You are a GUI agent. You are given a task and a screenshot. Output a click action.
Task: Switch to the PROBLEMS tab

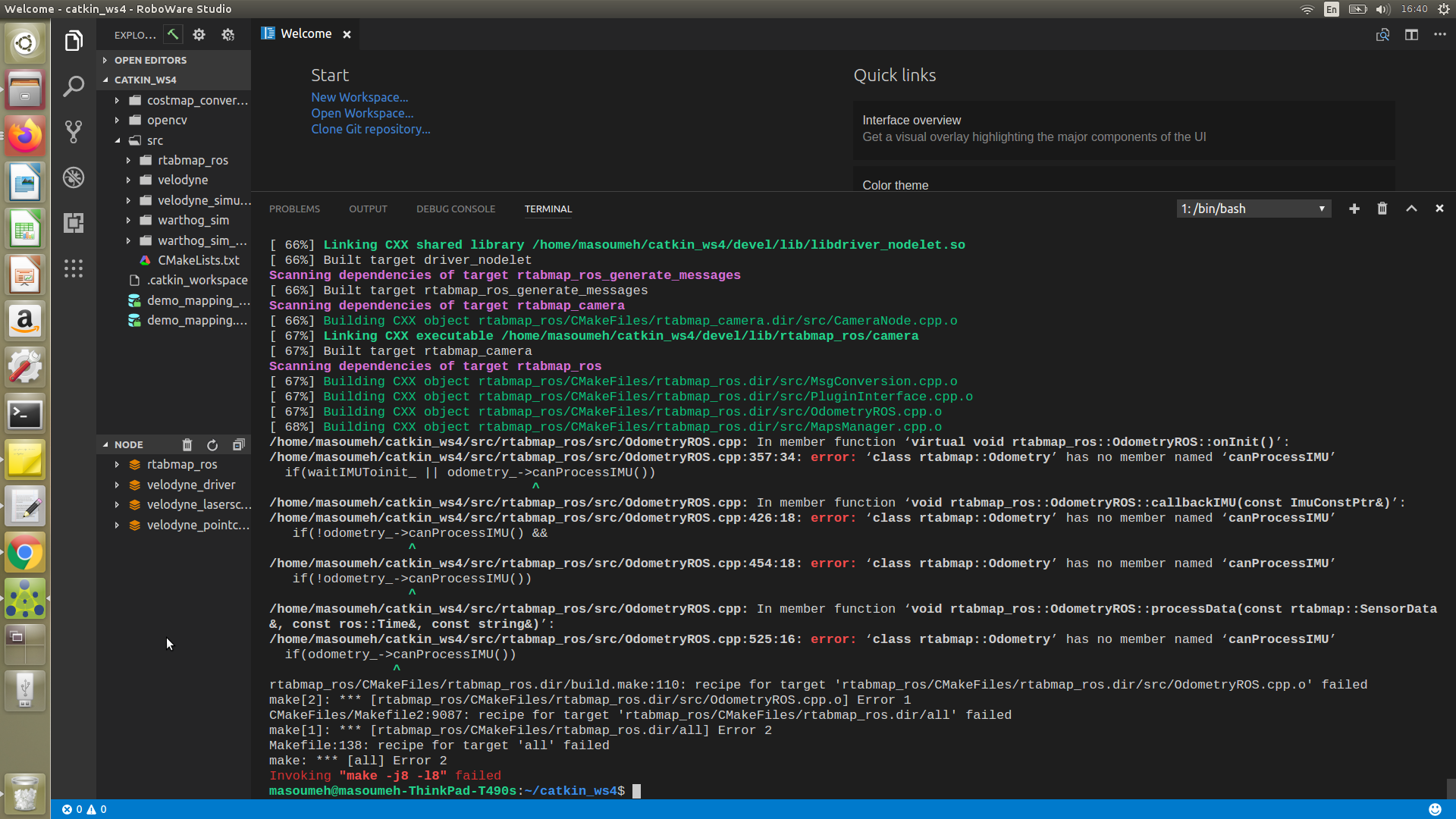click(x=294, y=209)
